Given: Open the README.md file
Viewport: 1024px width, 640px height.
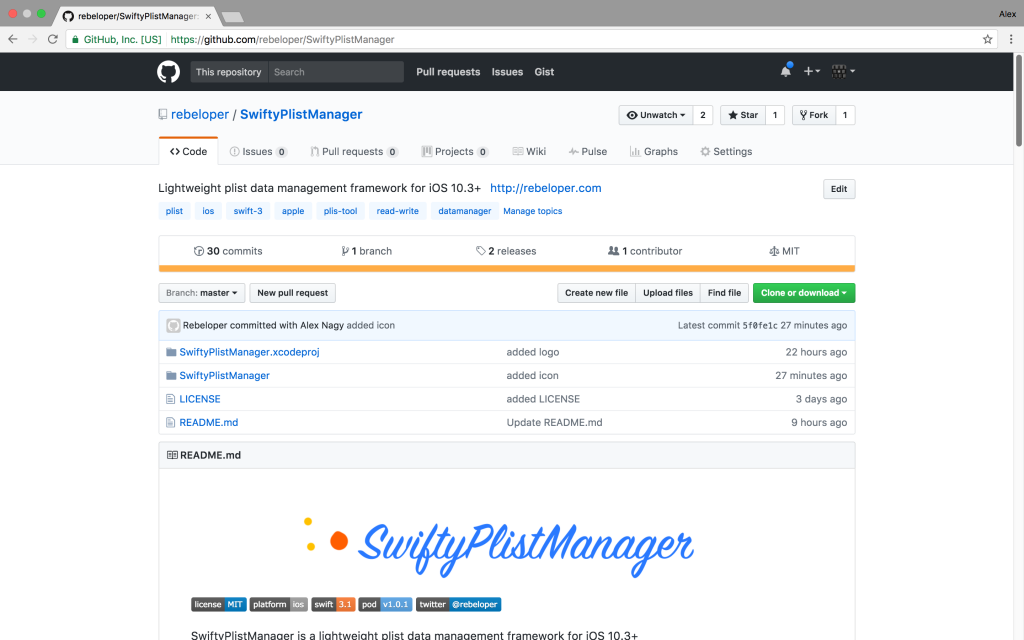Looking at the screenshot, I should (209, 423).
